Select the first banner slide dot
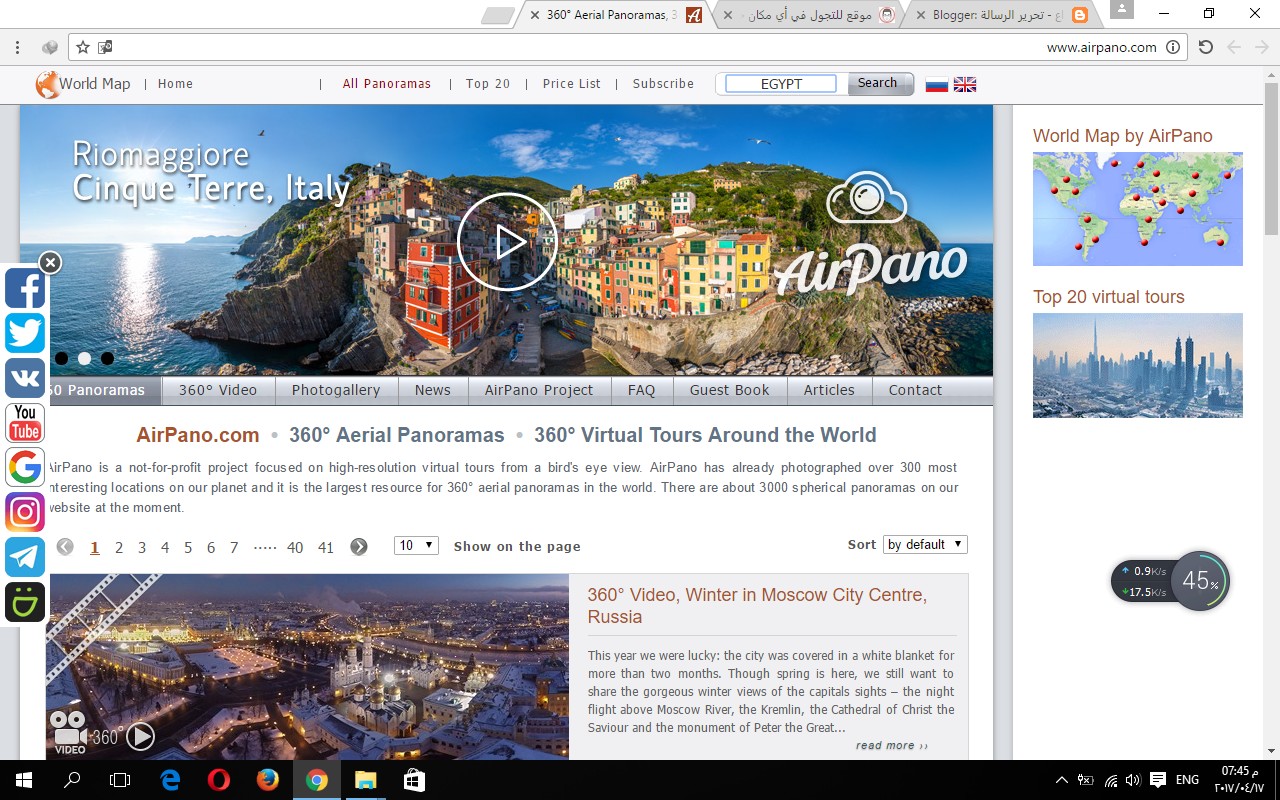Screen dimensions: 1280x800 coord(62,358)
